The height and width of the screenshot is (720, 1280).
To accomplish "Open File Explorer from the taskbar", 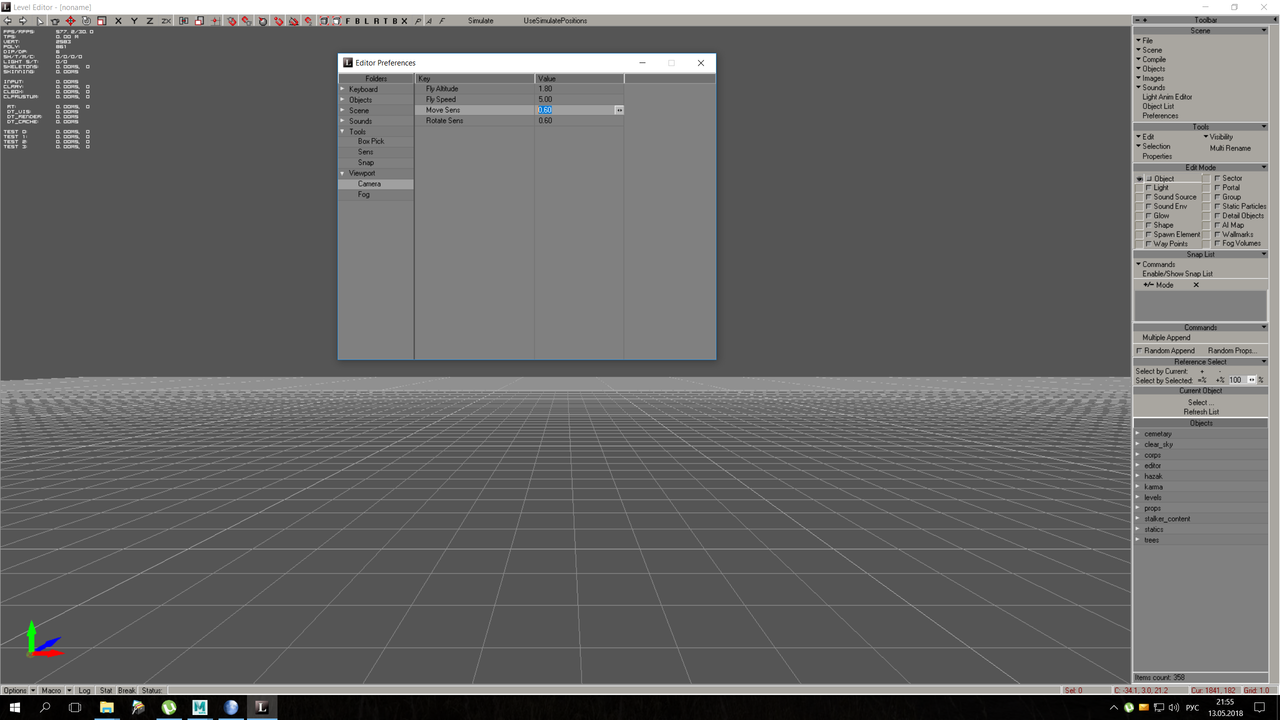I will click(x=107, y=707).
